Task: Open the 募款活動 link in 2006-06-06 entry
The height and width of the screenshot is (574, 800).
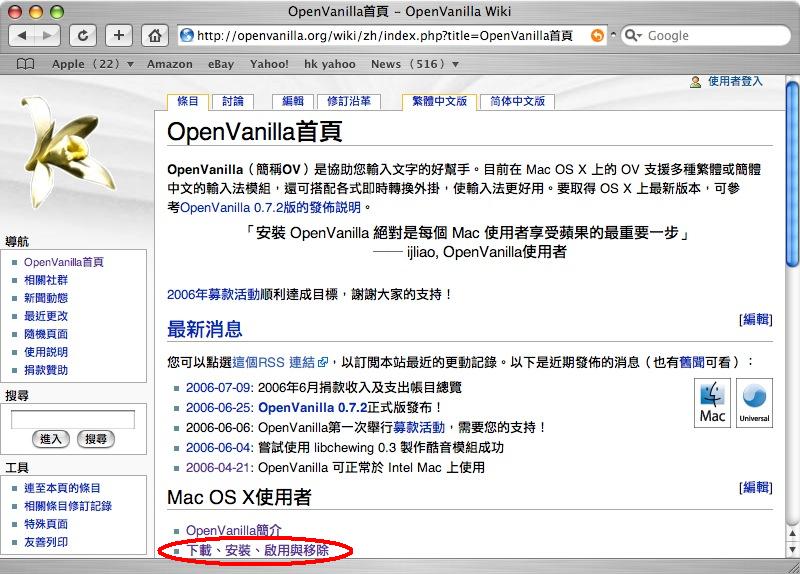Action: (419, 428)
